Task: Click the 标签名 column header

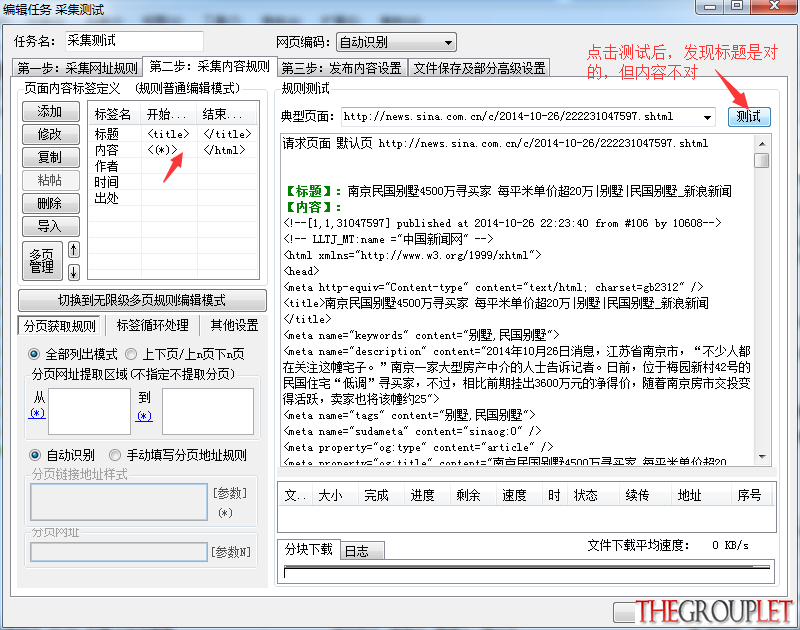Action: tap(115, 114)
